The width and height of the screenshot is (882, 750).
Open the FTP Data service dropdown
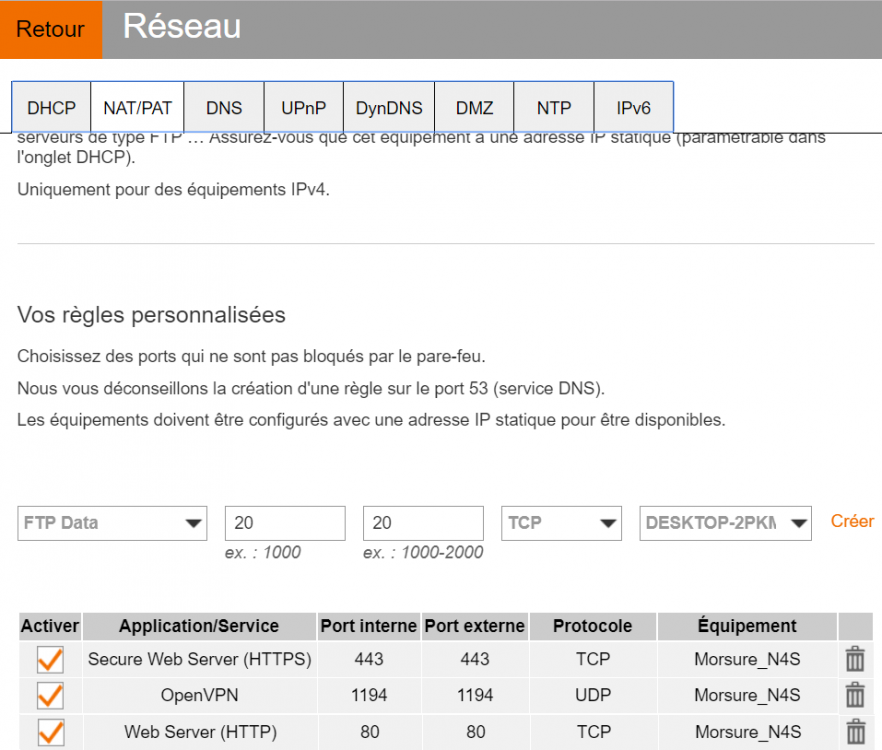[112, 523]
